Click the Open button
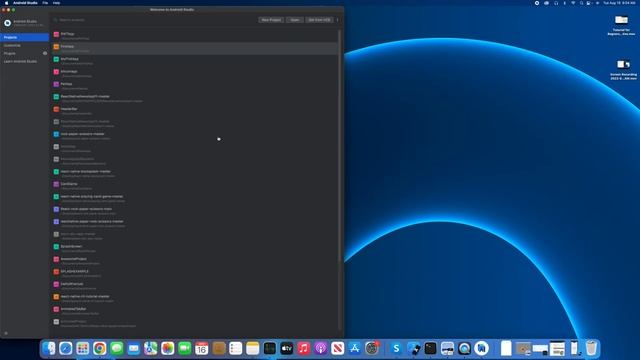 click(295, 20)
